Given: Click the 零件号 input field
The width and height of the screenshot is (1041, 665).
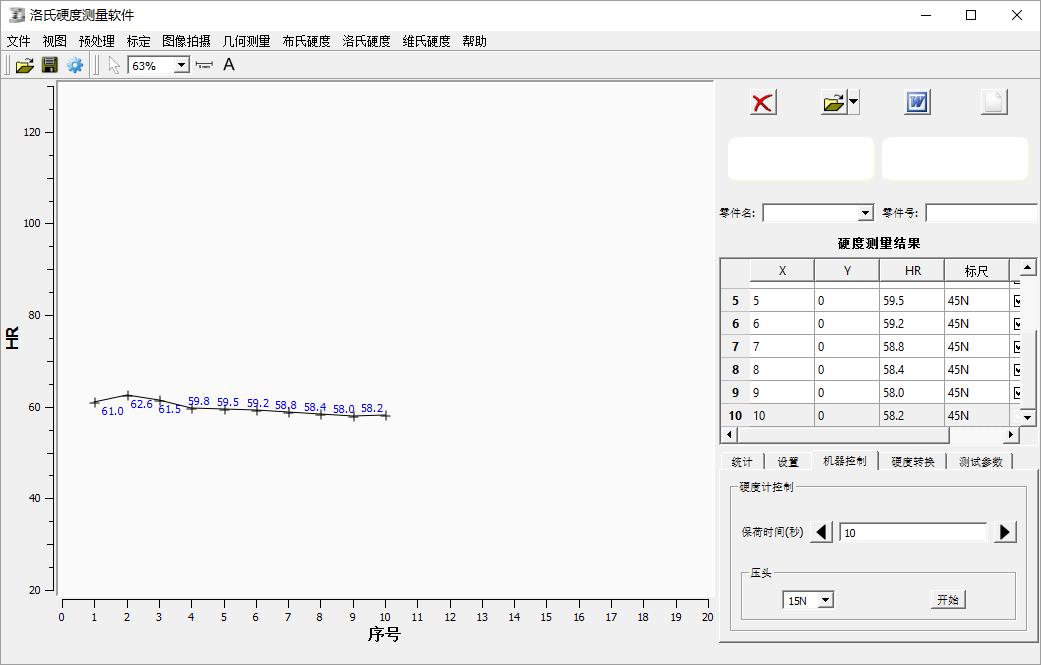Looking at the screenshot, I should [981, 213].
